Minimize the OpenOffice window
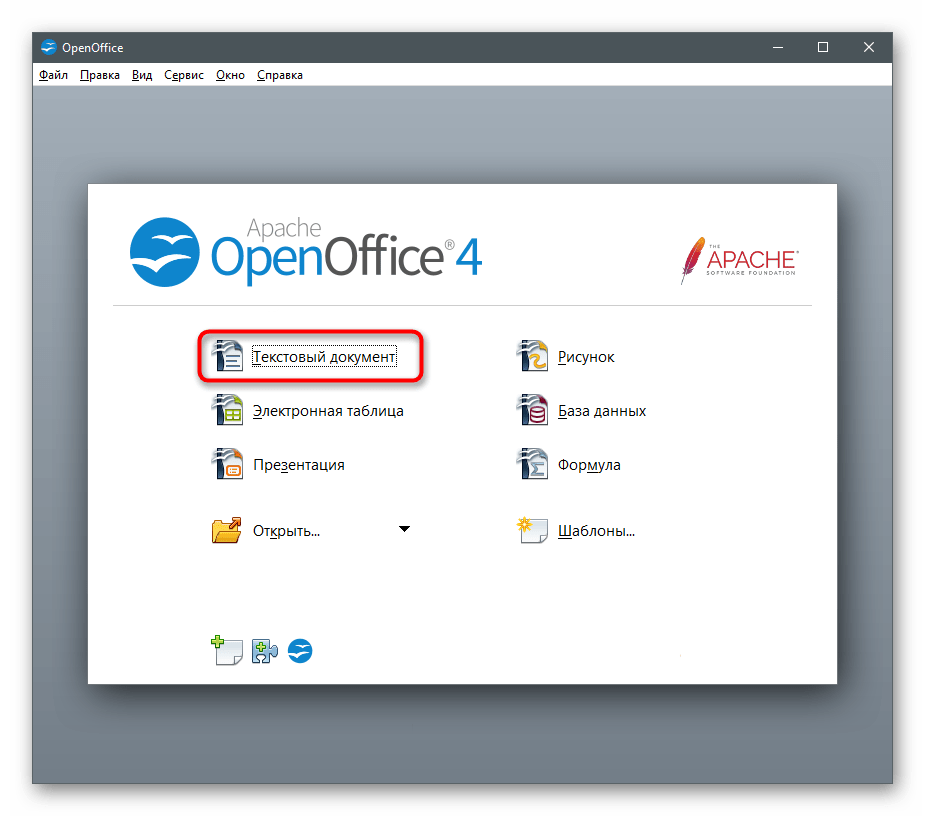The height and width of the screenshot is (816, 925). [x=778, y=47]
